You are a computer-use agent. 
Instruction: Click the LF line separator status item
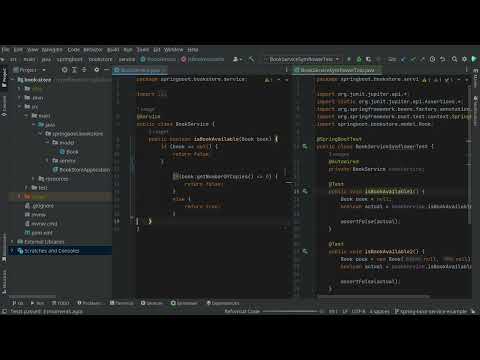[345, 311]
